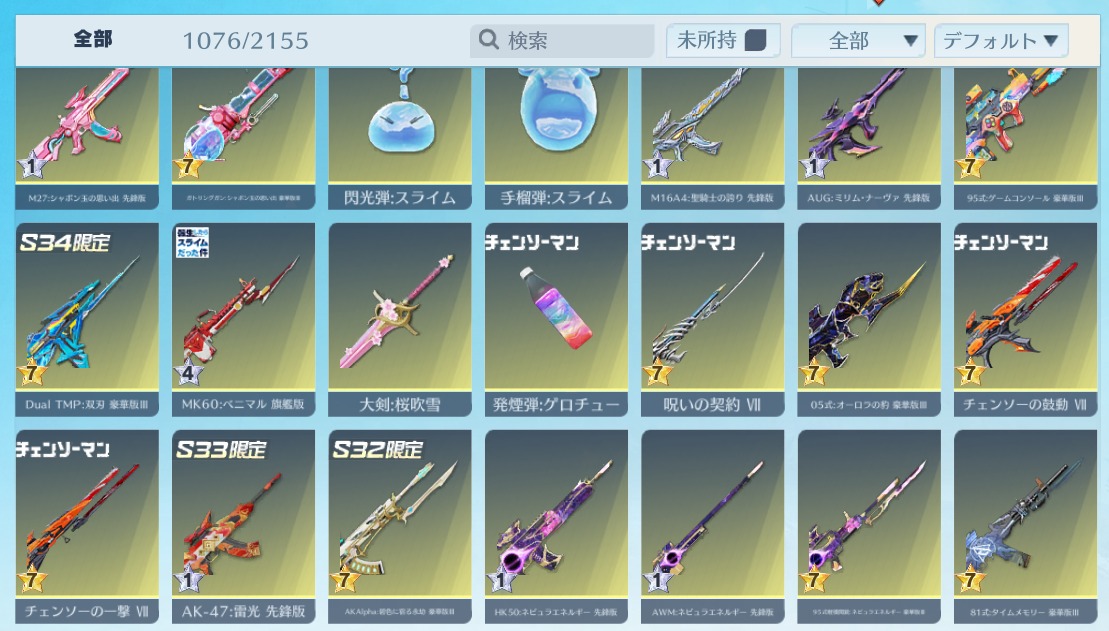Screen dimensions: 1109x631
Task: Choose the 大剣:桜吹雪 sword skin
Action: tap(400, 320)
